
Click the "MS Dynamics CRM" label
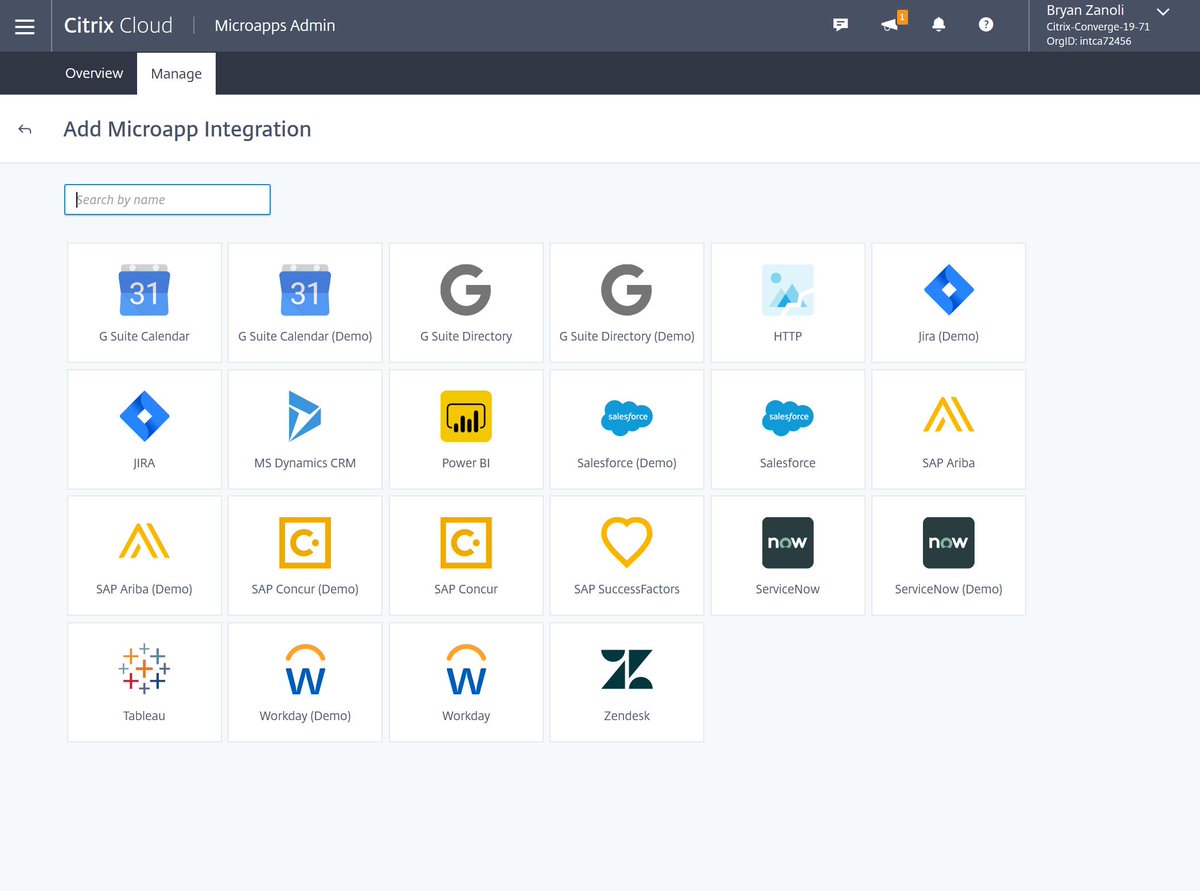(x=305, y=463)
